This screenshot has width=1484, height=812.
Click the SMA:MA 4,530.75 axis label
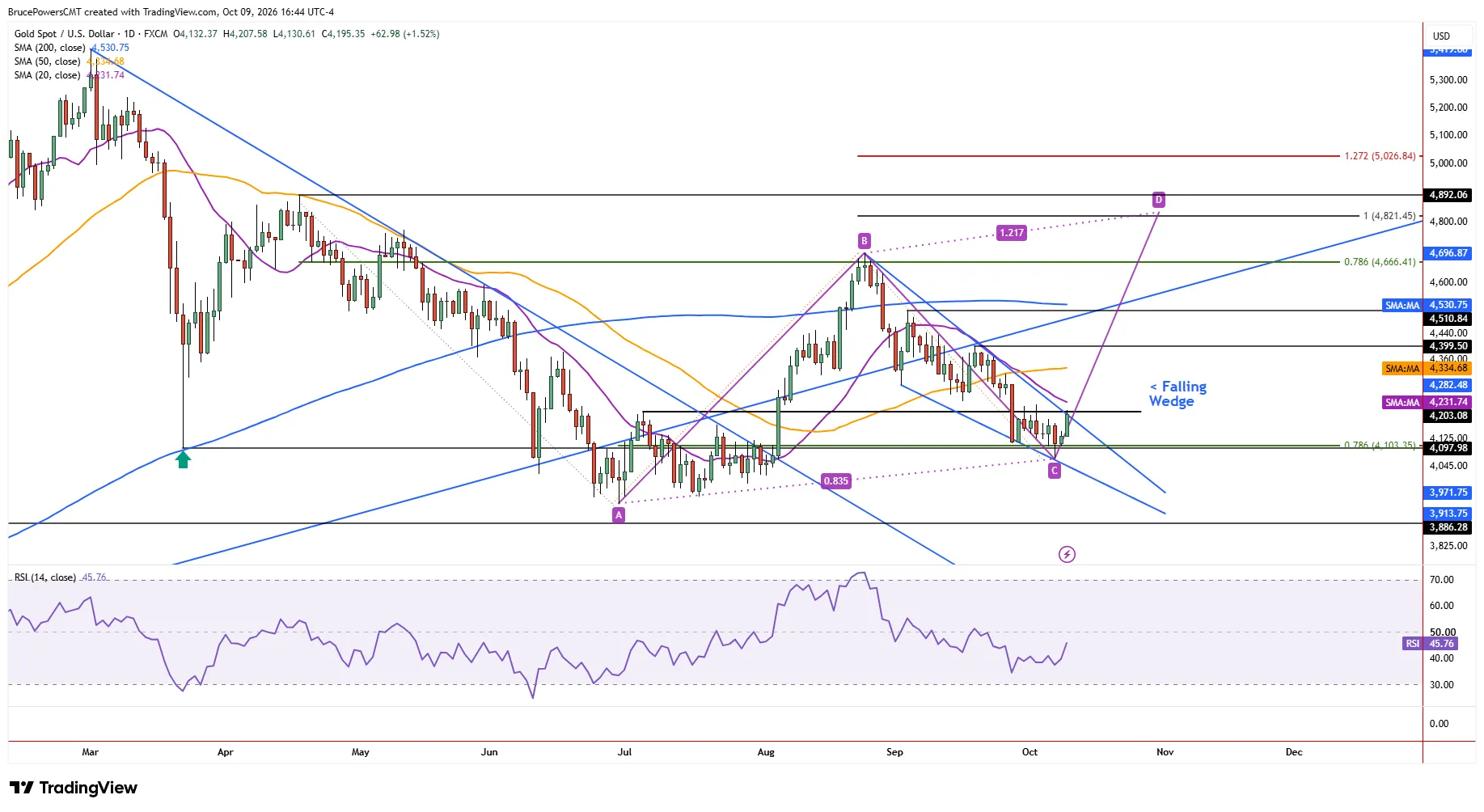coord(1427,305)
